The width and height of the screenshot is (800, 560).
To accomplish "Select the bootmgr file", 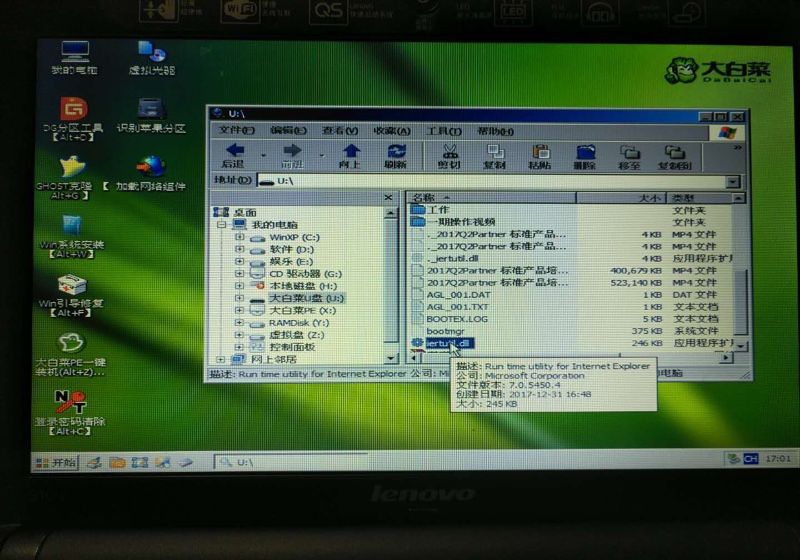I will point(445,332).
